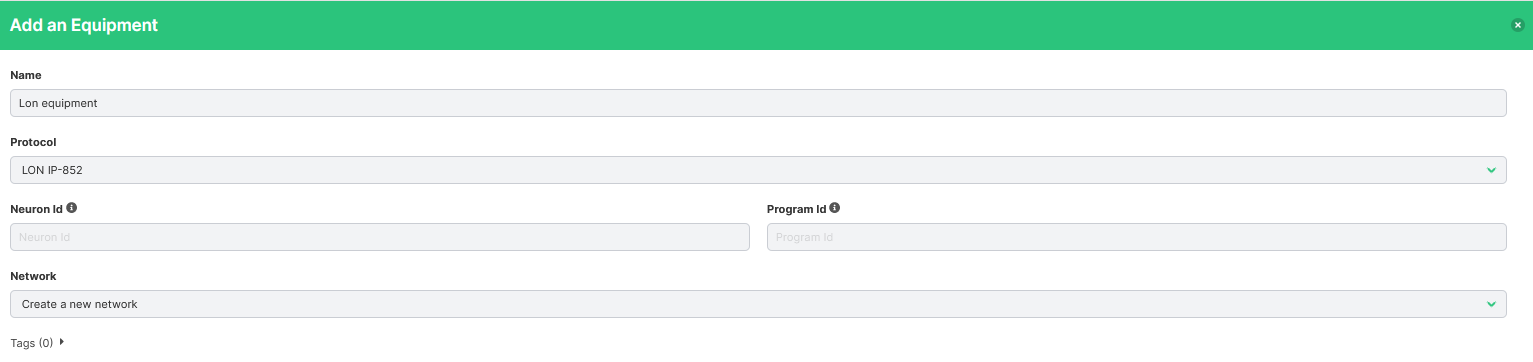Click the Program Id label text
This screenshot has height=362, width=1533.
coord(797,209)
